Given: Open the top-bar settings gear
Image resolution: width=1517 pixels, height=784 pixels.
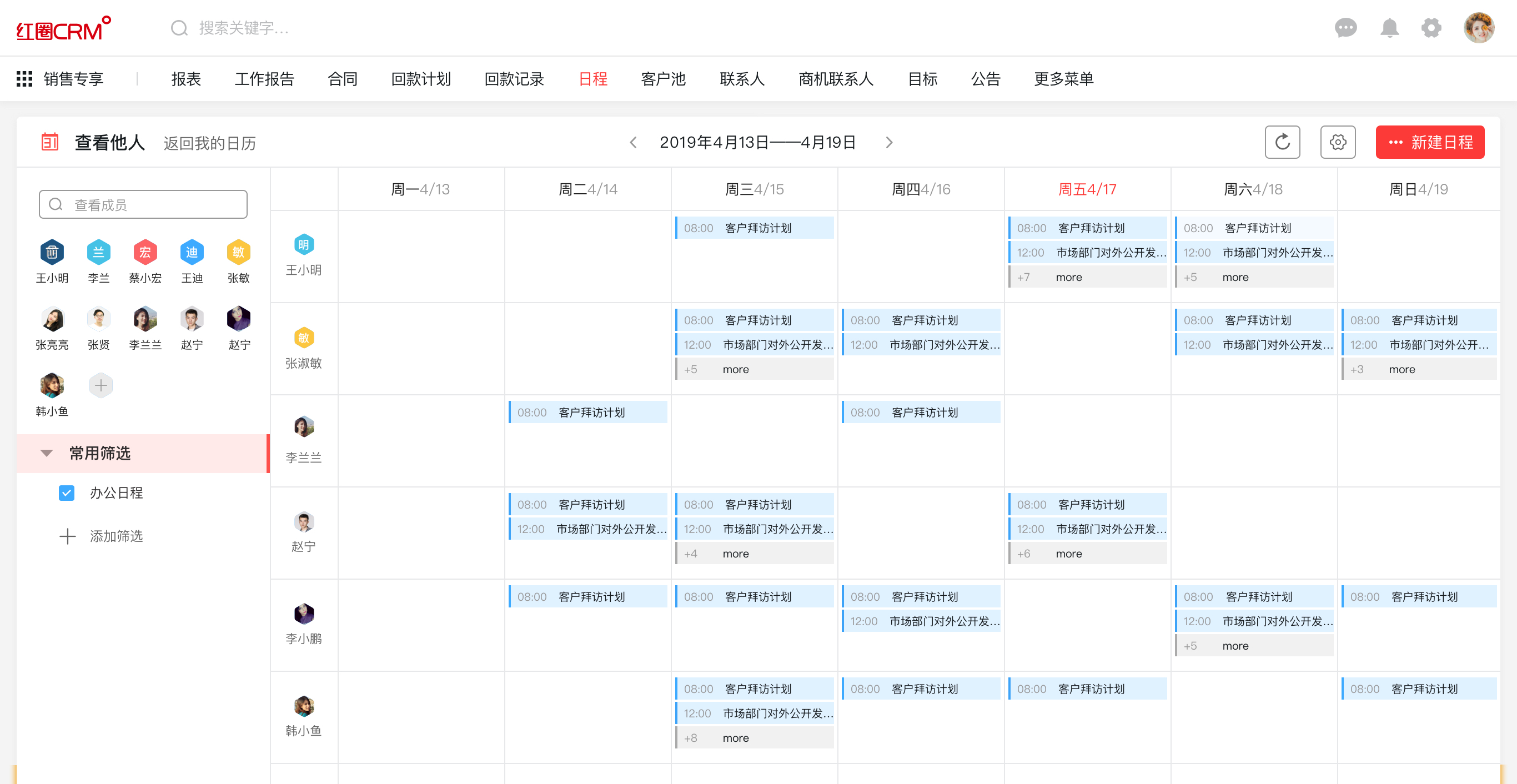Looking at the screenshot, I should [1431, 28].
